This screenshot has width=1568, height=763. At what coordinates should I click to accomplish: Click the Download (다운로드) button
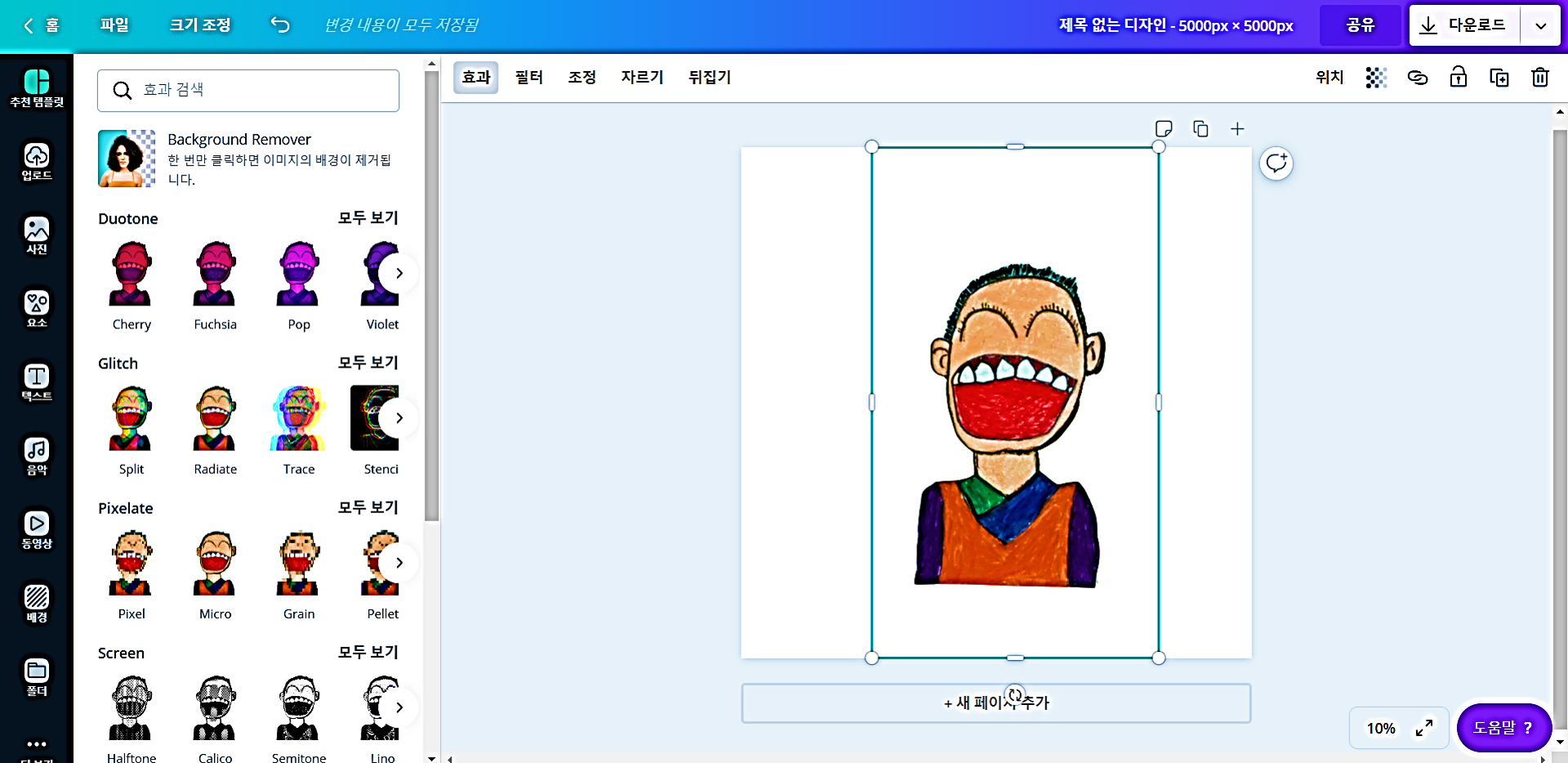point(1465,25)
